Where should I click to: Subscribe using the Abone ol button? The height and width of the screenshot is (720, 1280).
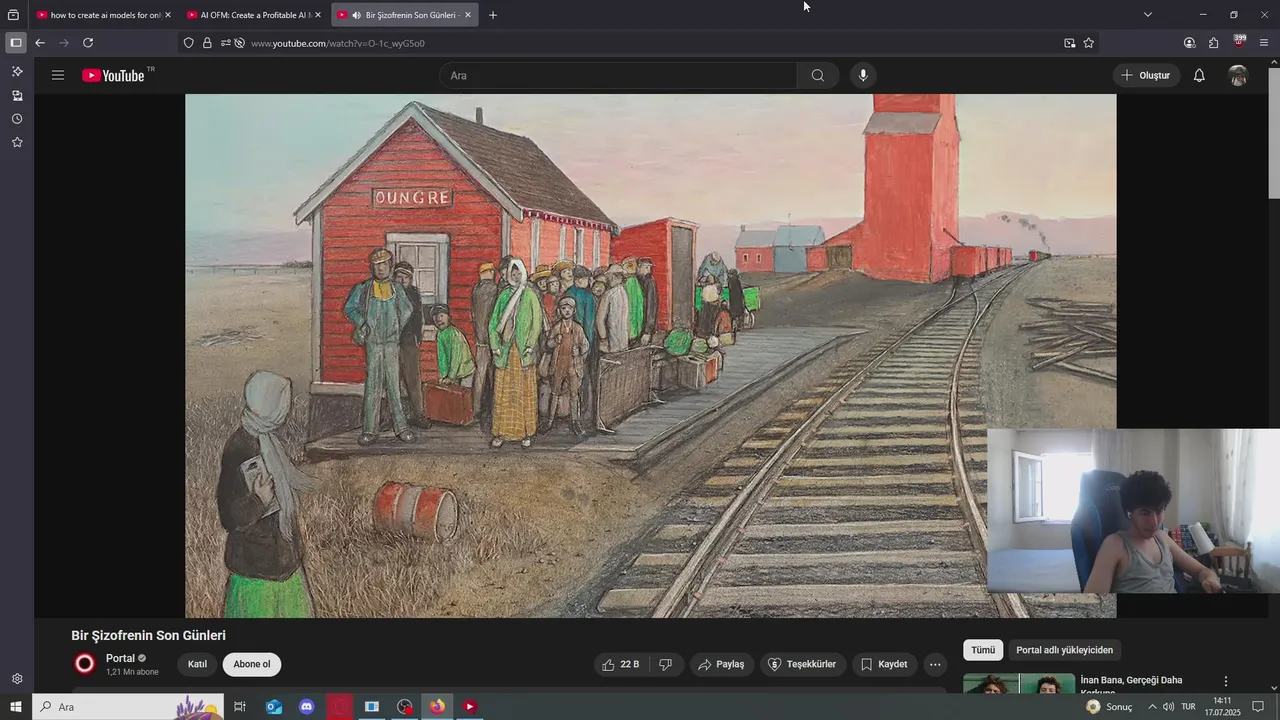(x=252, y=664)
